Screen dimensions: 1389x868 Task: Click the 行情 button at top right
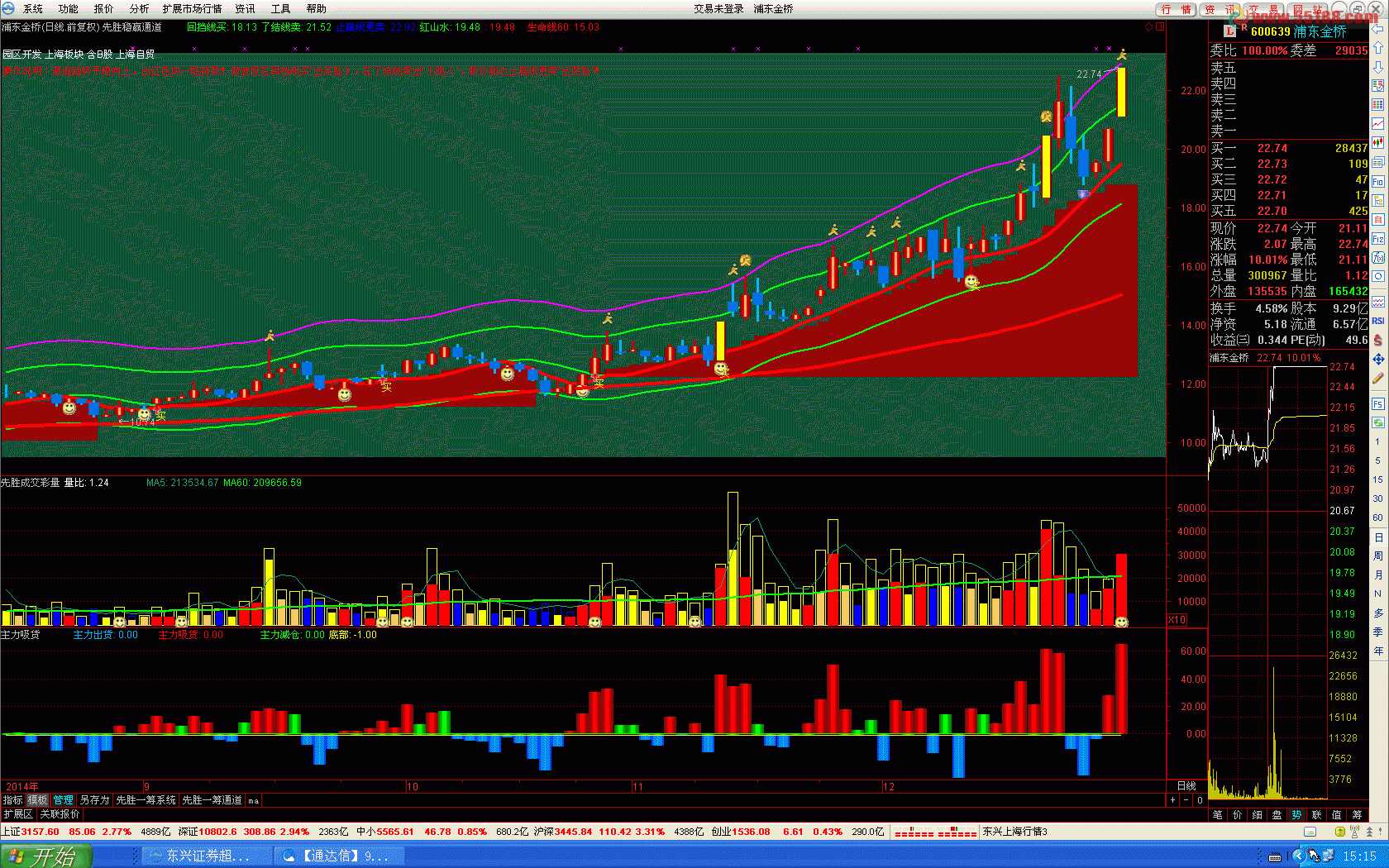point(1177,10)
